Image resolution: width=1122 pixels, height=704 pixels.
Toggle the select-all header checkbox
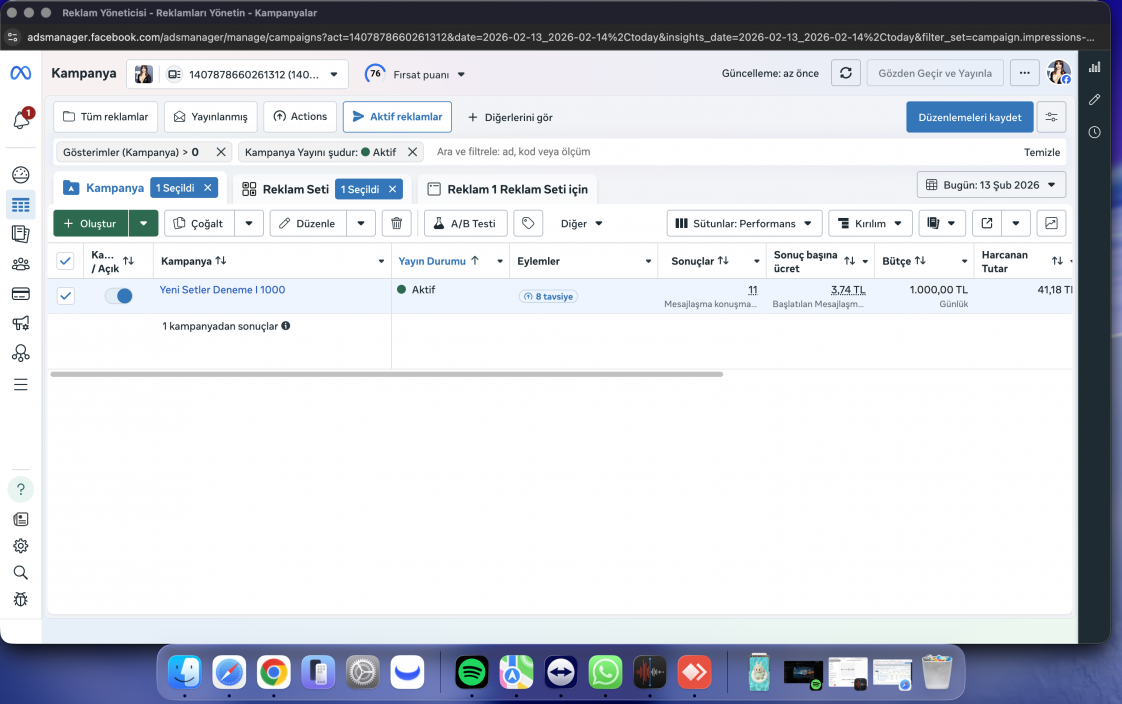coord(65,261)
